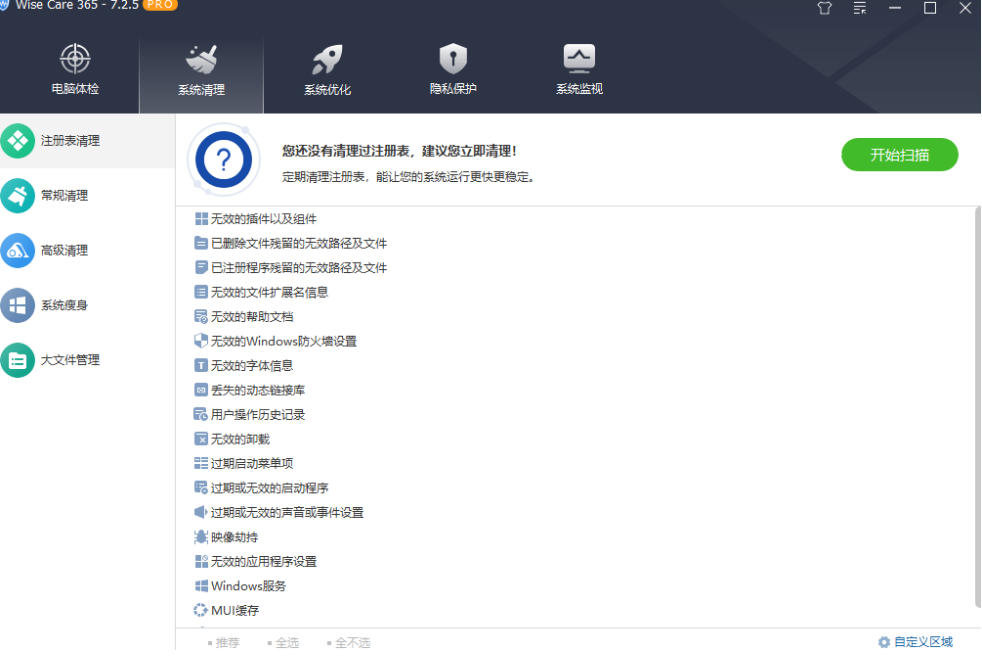The height and width of the screenshot is (663, 982).
Task: Open 大文件管理 in the sidebar
Action: (87, 360)
